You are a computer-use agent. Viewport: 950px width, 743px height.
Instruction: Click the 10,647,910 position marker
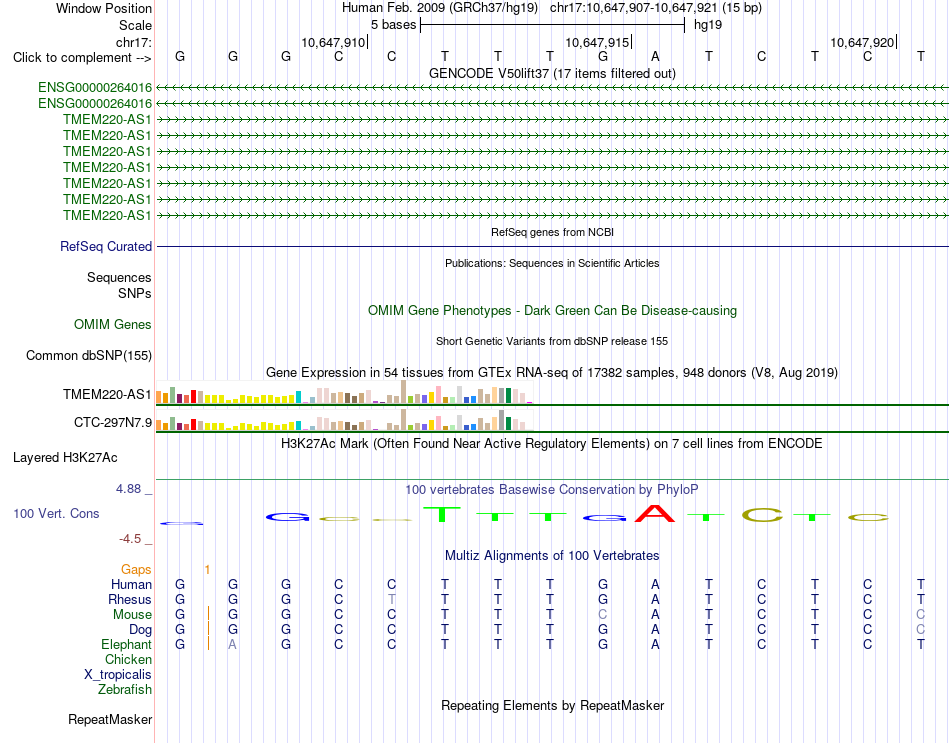click(x=333, y=42)
